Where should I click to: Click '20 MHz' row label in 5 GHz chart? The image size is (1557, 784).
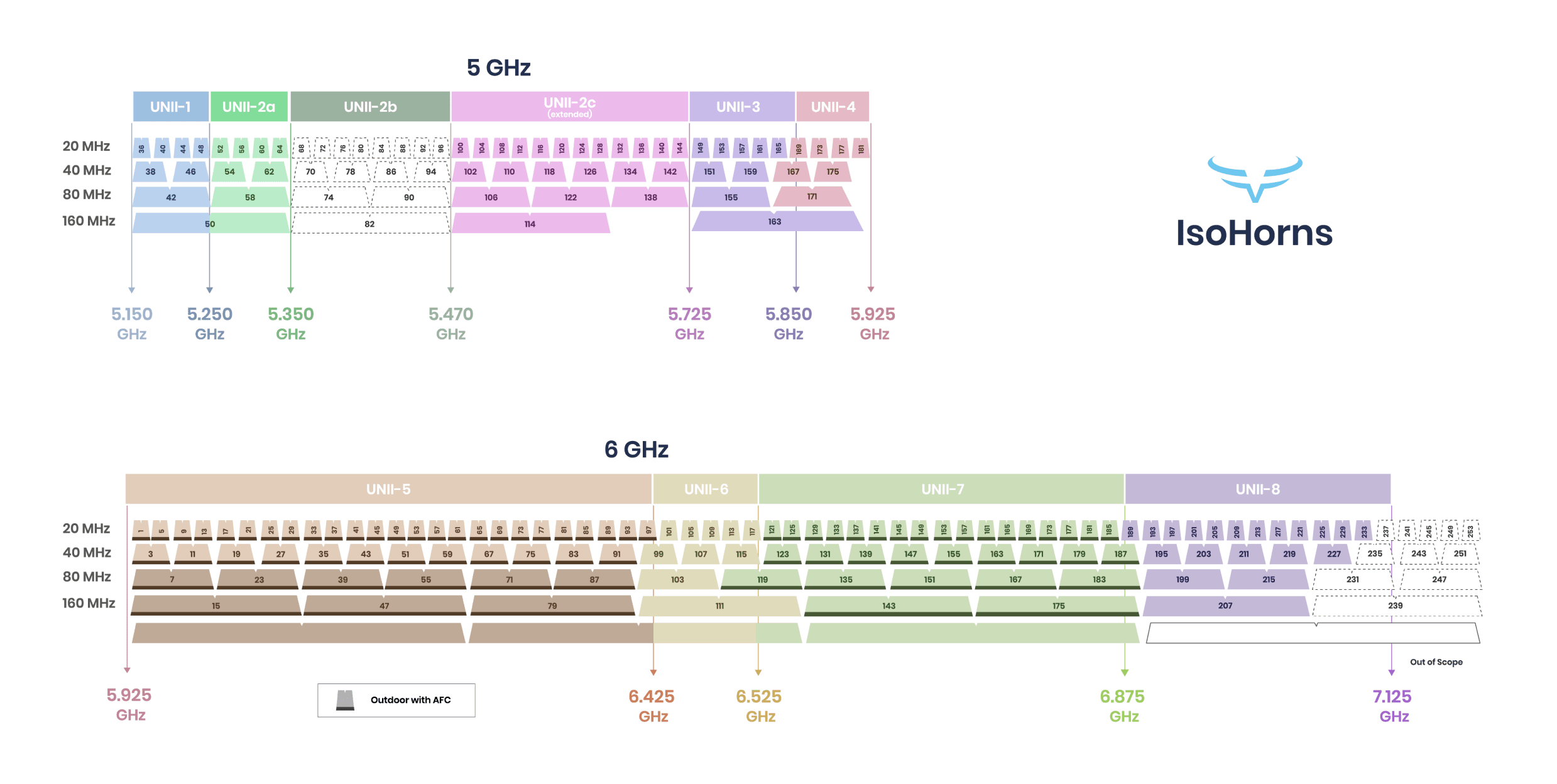click(x=86, y=146)
